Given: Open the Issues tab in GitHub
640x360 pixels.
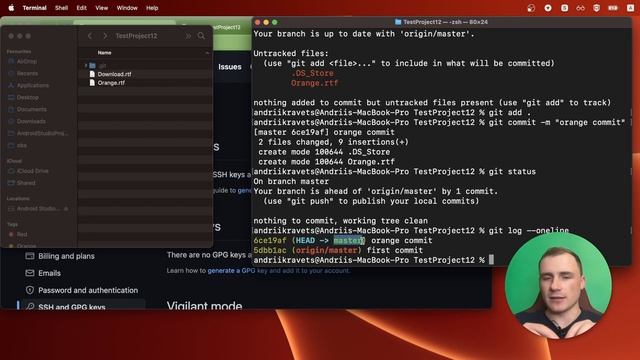Looking at the screenshot, I should pyautogui.click(x=229, y=67).
